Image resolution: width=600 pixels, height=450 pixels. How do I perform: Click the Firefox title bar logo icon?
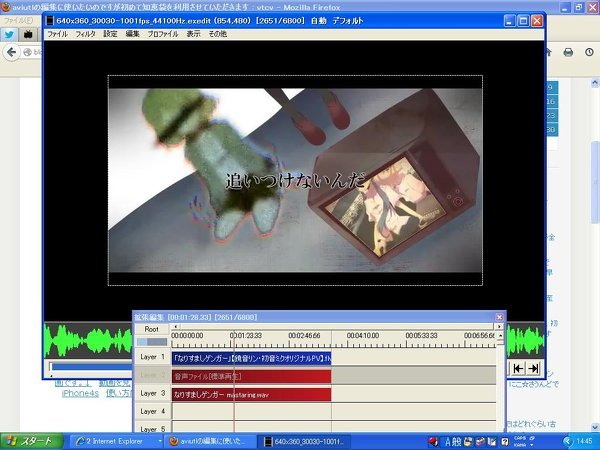click(x=5, y=6)
